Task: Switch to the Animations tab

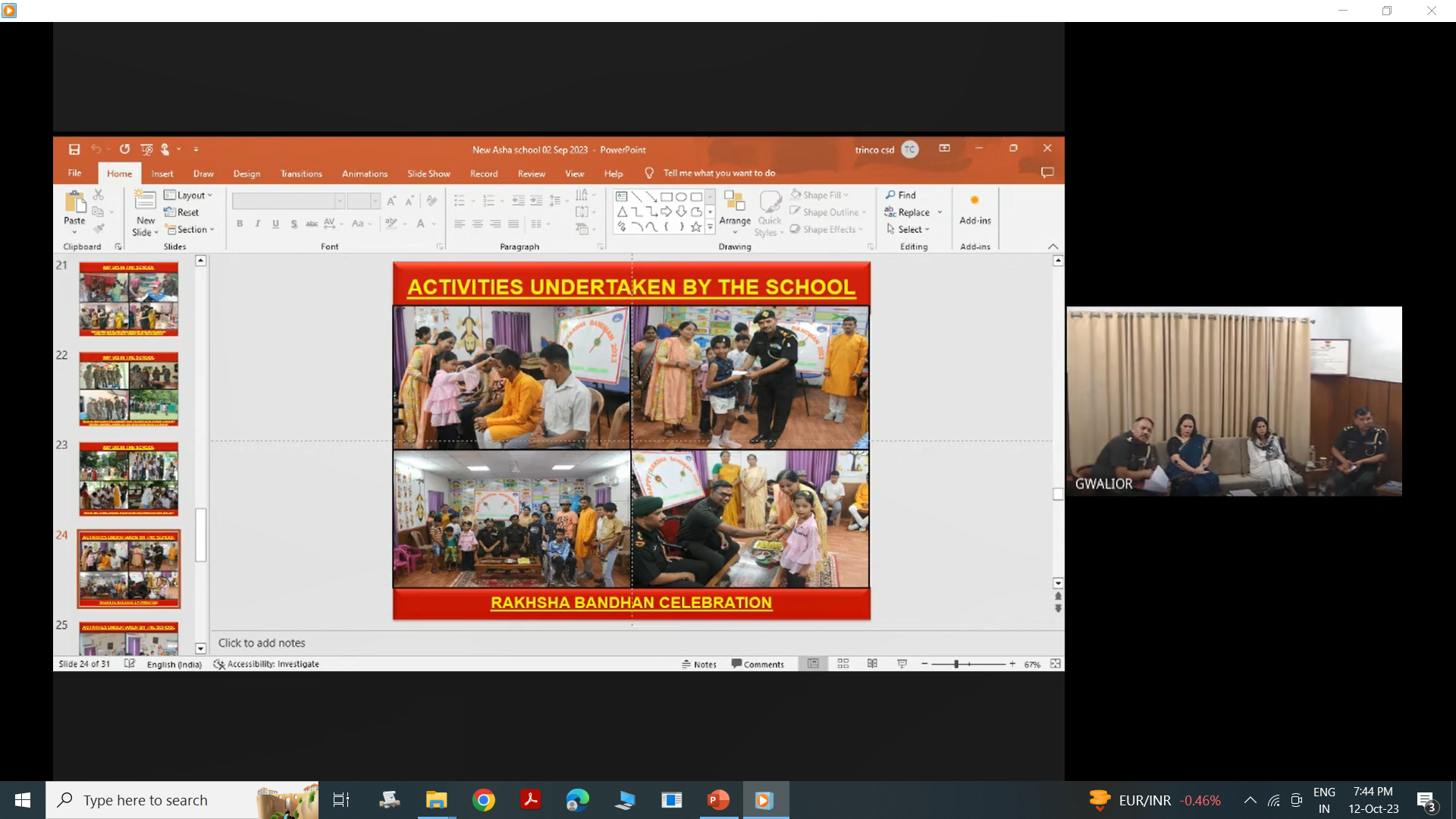Action: (365, 174)
